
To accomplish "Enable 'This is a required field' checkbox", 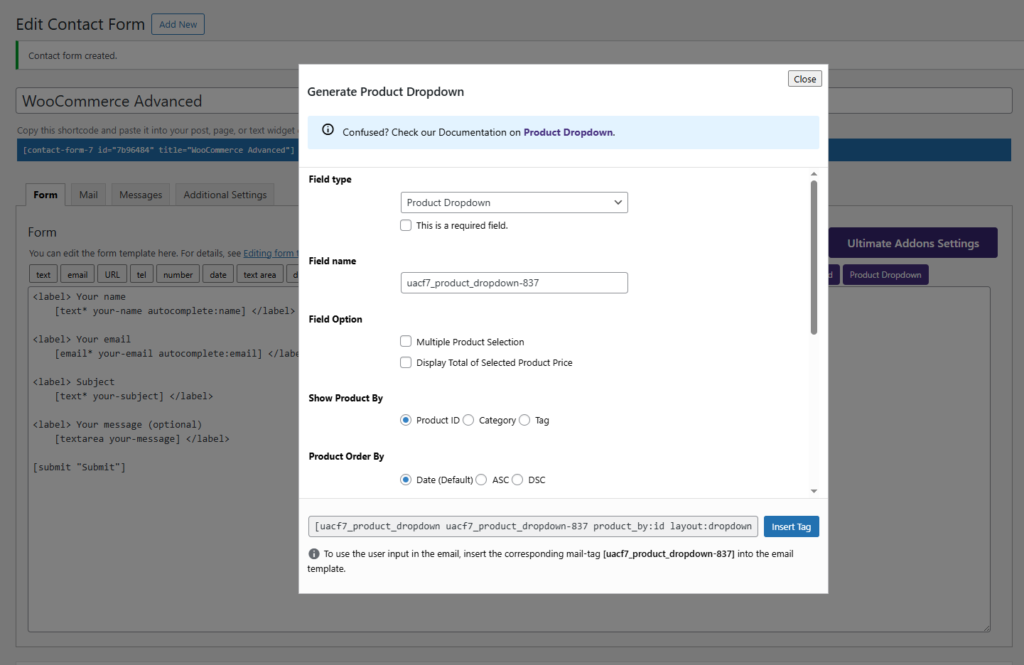I will 406,225.
